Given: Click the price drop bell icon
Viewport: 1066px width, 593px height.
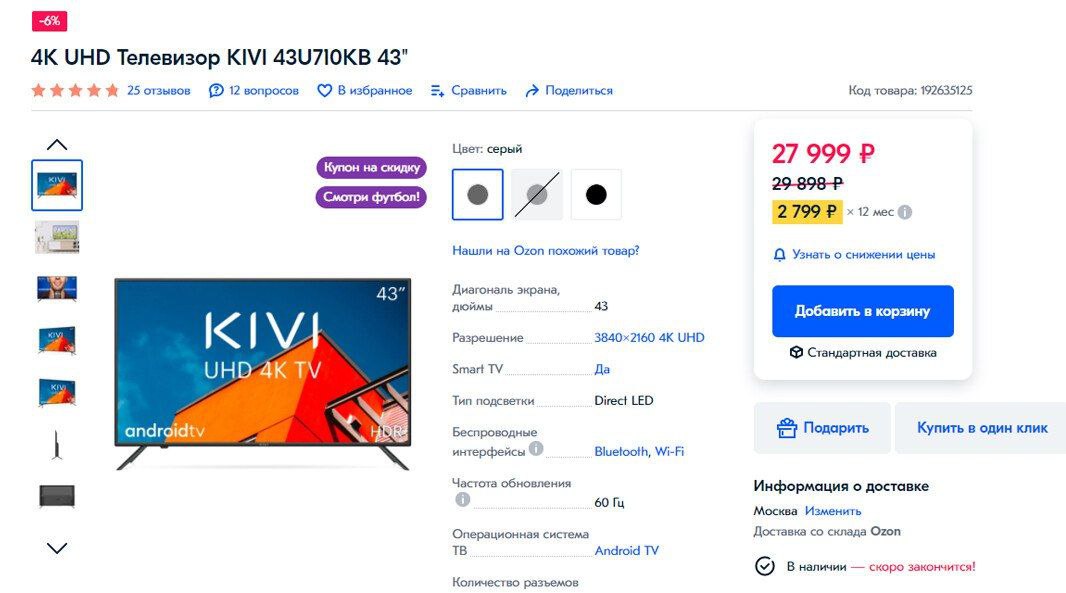Looking at the screenshot, I should [x=779, y=254].
